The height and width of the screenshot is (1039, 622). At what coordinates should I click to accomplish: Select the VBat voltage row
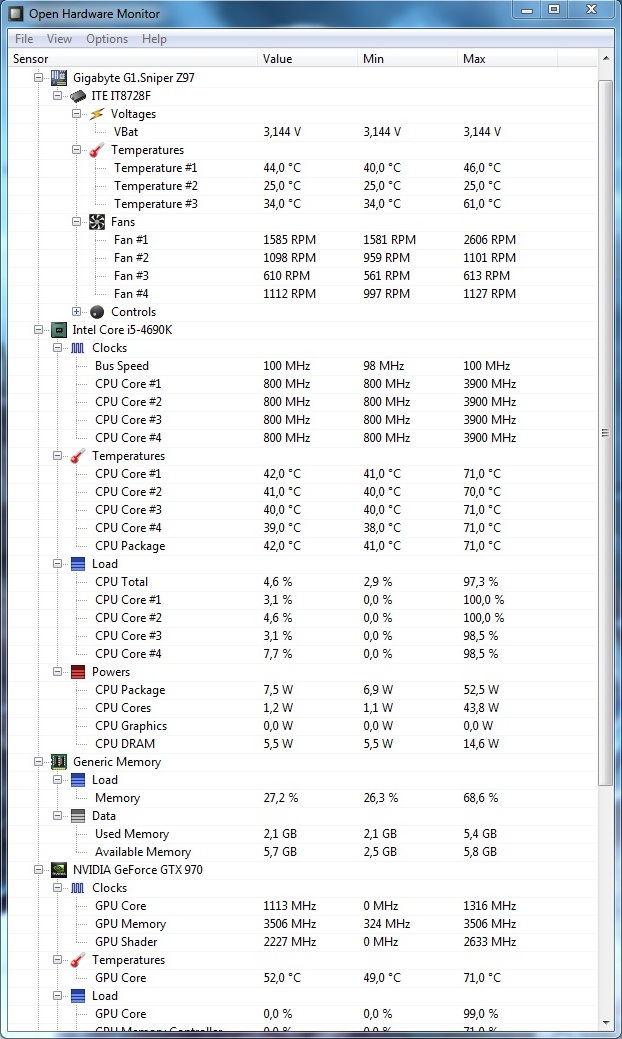[x=302, y=132]
